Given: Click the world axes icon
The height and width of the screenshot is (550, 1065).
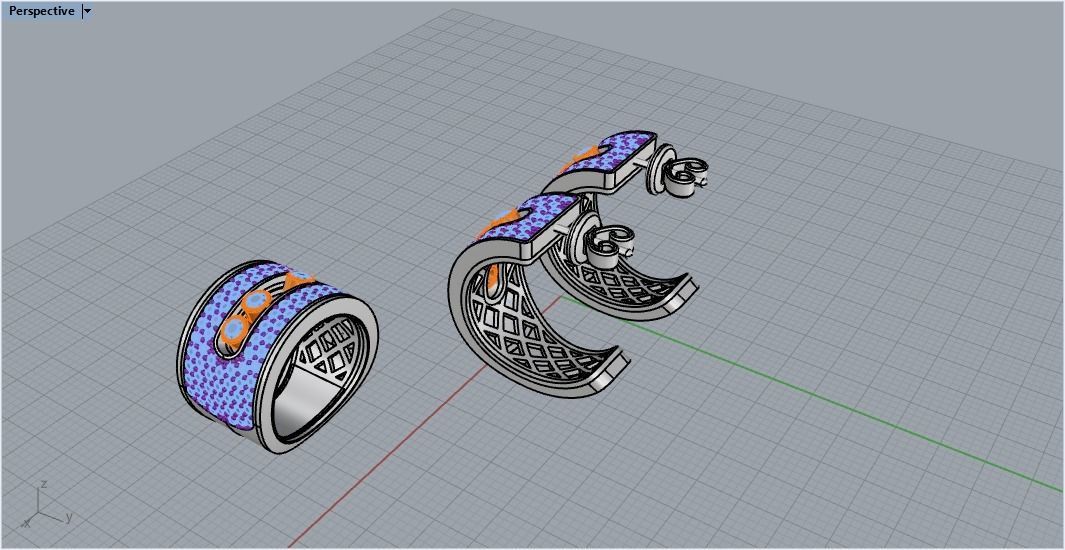Looking at the screenshot, I should point(46,505).
